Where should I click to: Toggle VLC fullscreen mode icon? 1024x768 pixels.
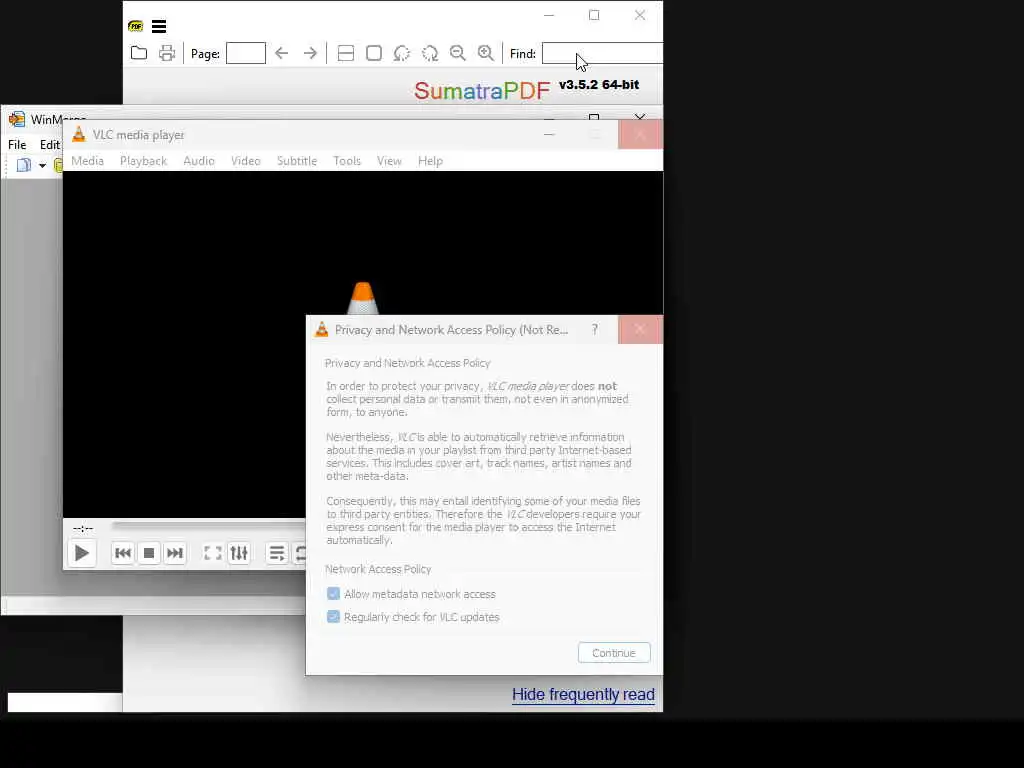(x=213, y=553)
